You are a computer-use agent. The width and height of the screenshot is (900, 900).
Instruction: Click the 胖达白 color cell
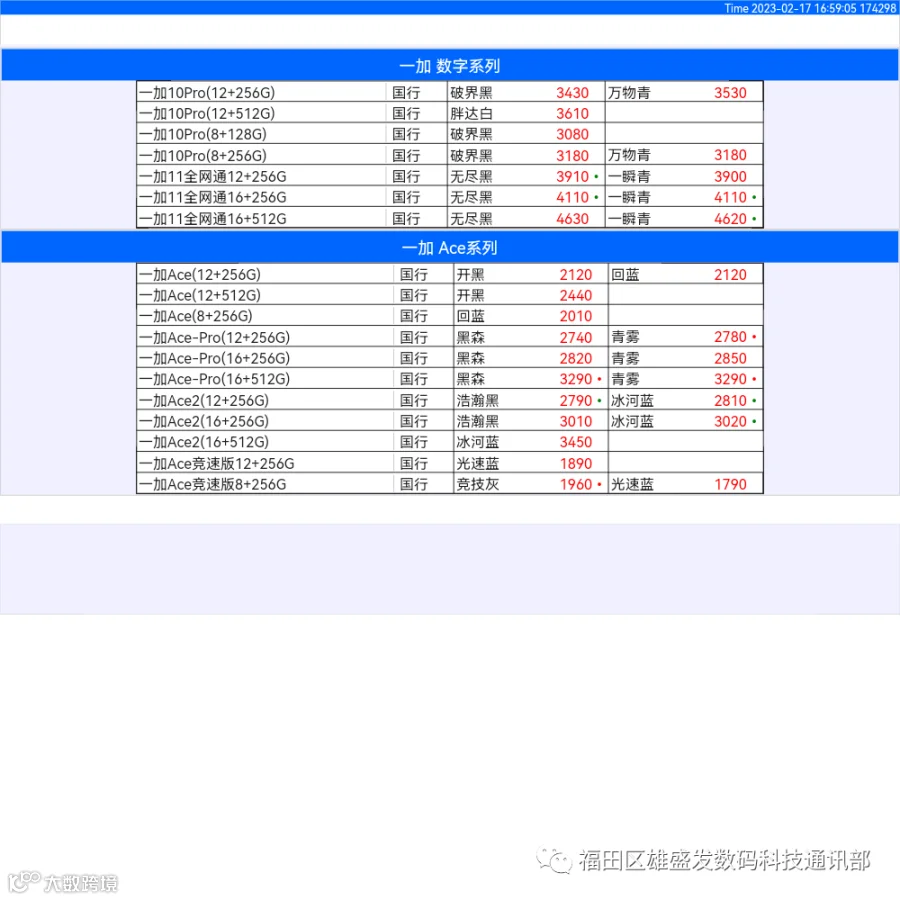click(x=471, y=113)
